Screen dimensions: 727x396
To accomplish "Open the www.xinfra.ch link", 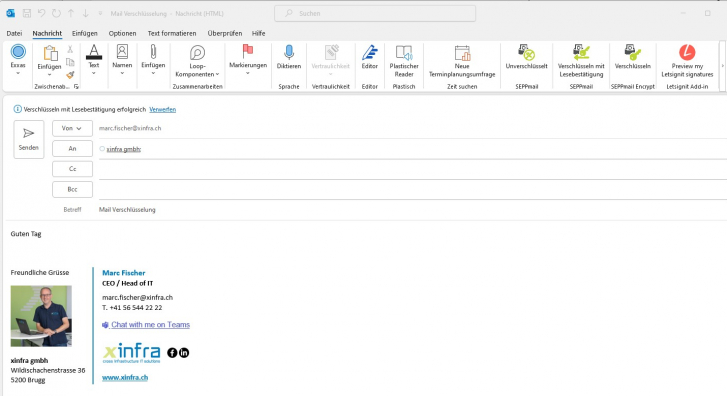I will coord(125,377).
